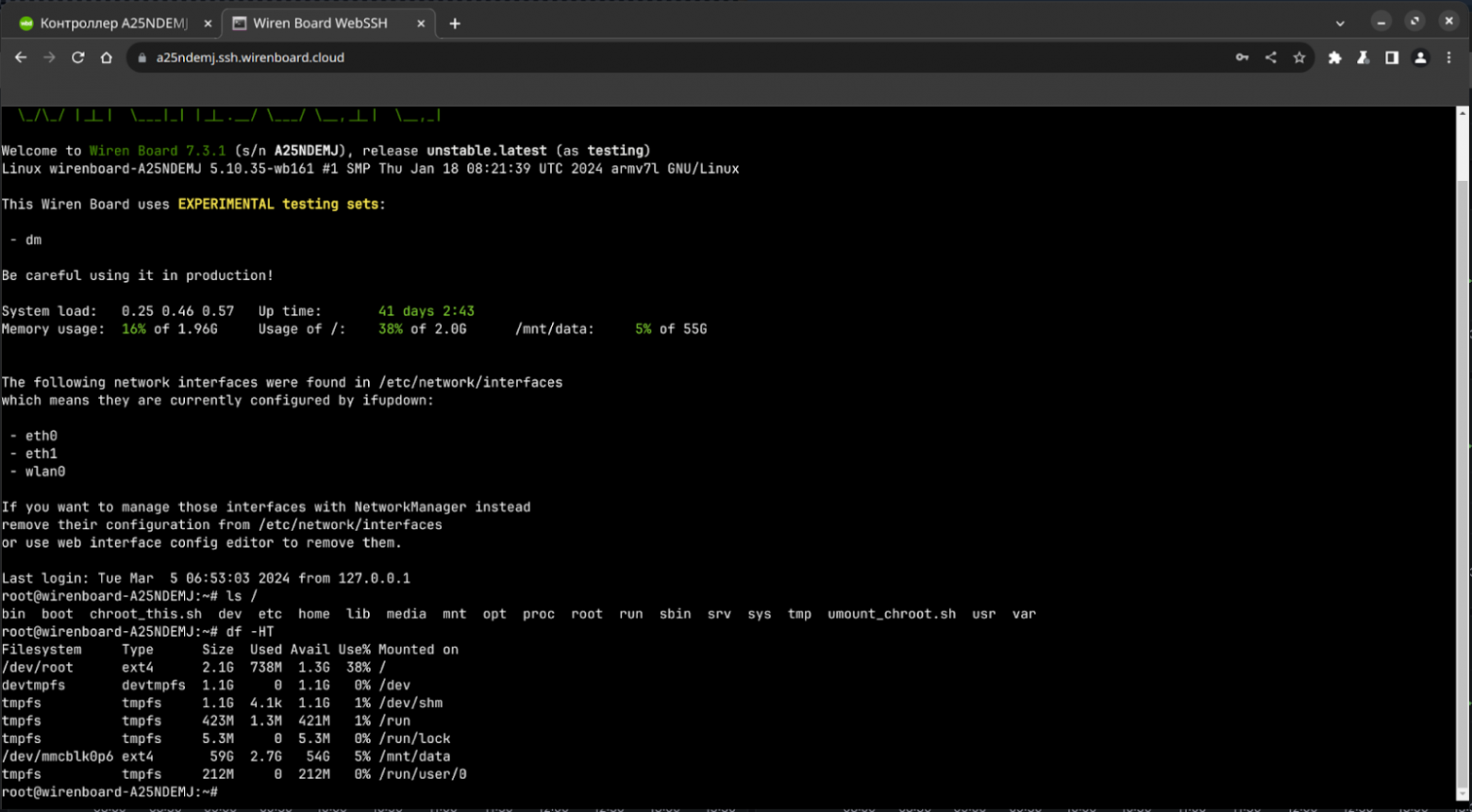The image size is (1472, 812).
Task: Click the '/run/lock' mount point
Action: click(414, 738)
